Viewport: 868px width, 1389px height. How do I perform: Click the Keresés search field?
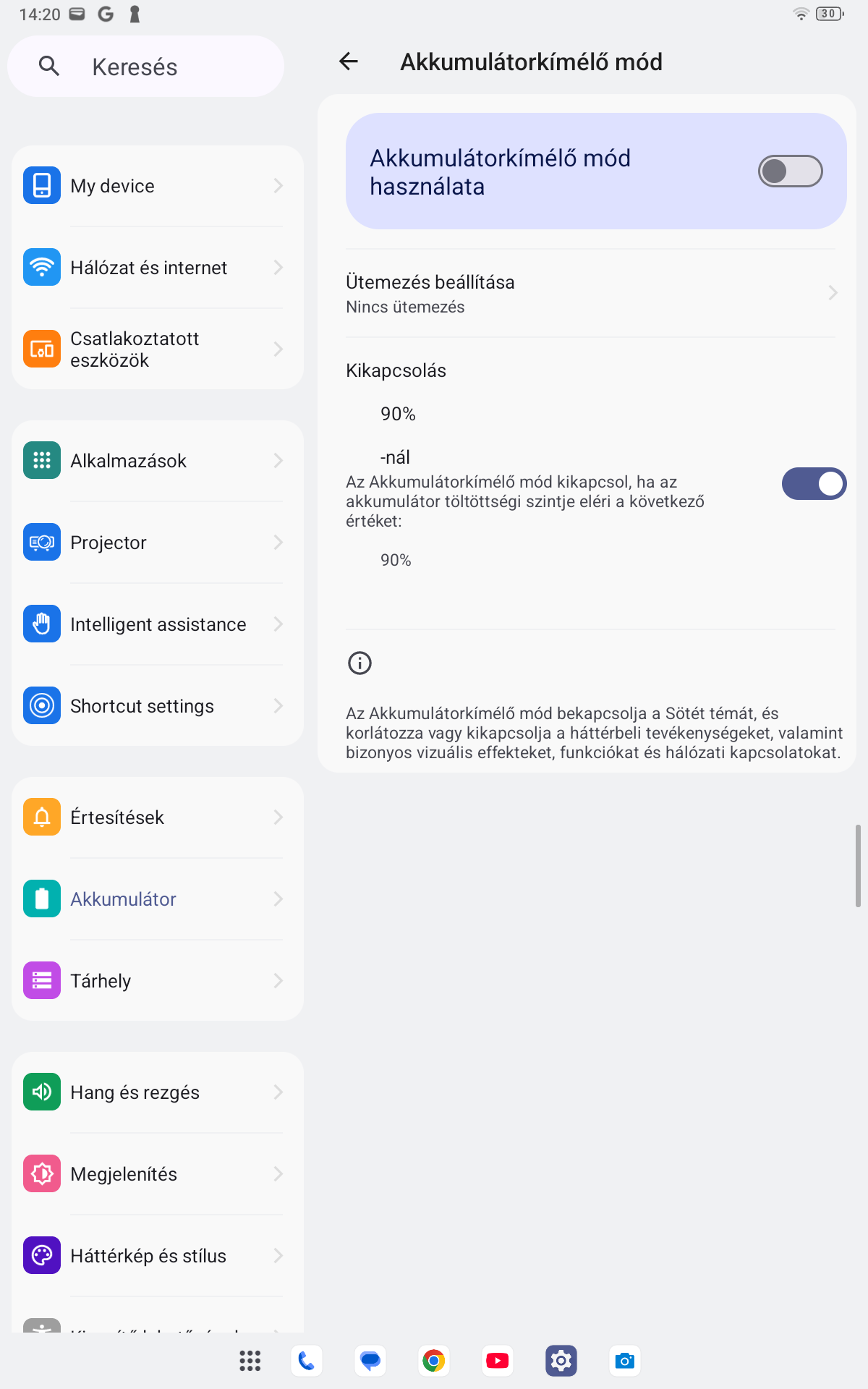point(145,67)
